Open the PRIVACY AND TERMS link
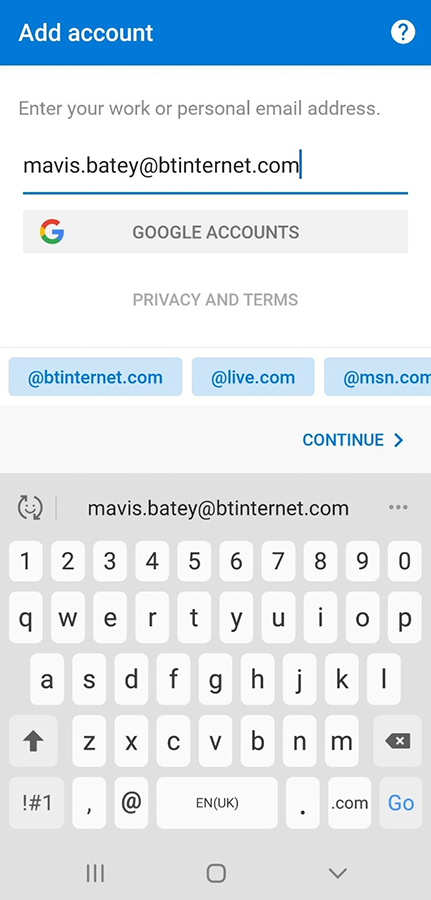This screenshot has height=900, width=431. 215,300
